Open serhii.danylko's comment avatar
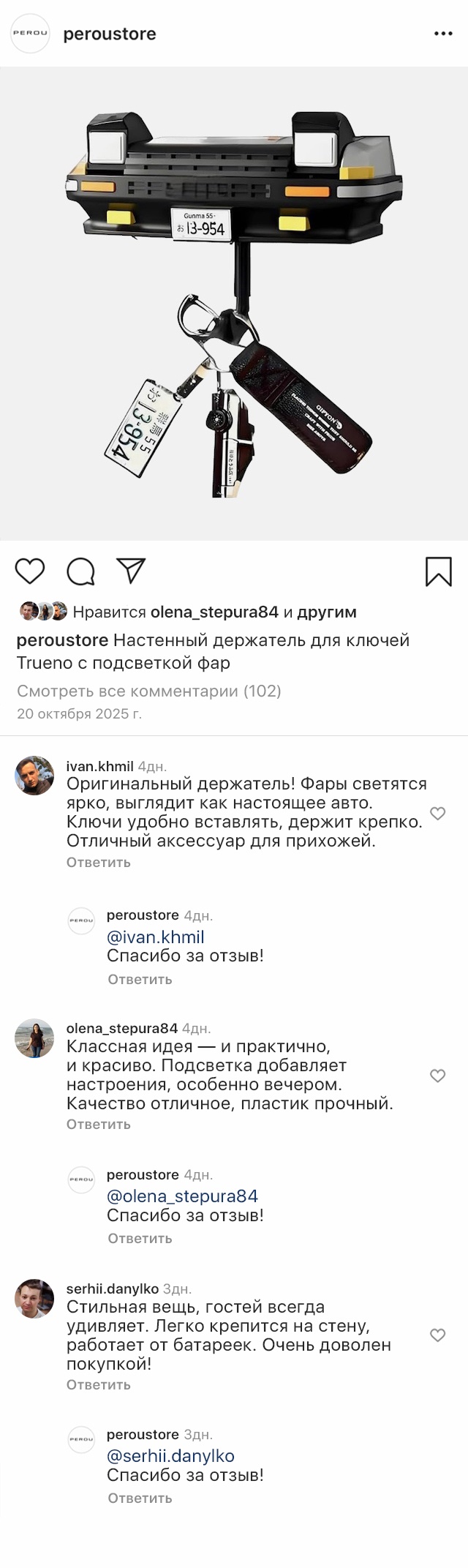Screen dimensions: 468x1568 (x=34, y=1299)
